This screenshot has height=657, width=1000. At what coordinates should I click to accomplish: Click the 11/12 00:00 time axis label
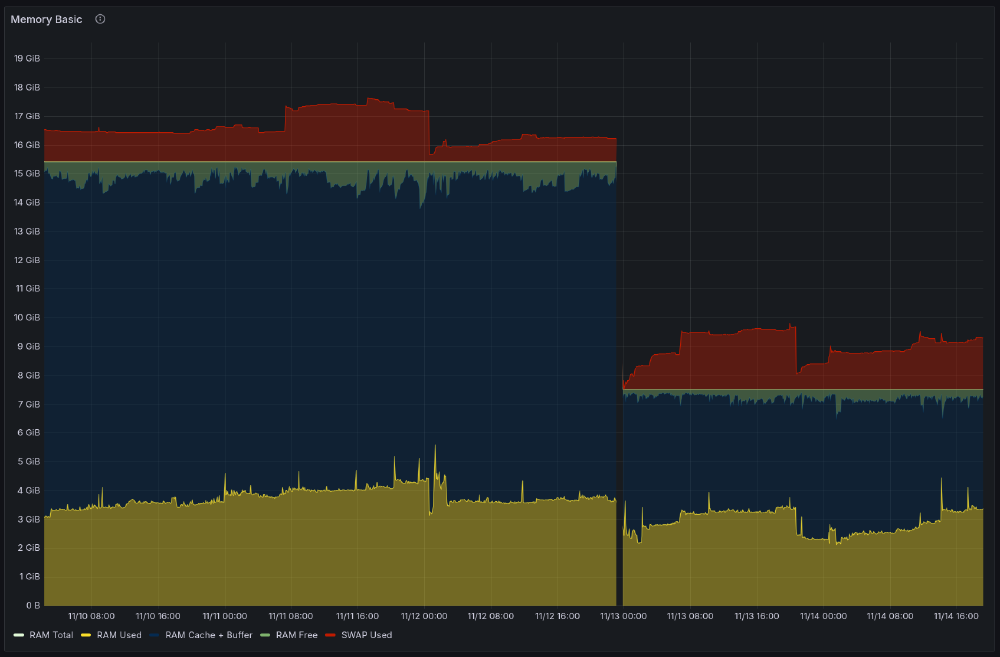pyautogui.click(x=424, y=616)
